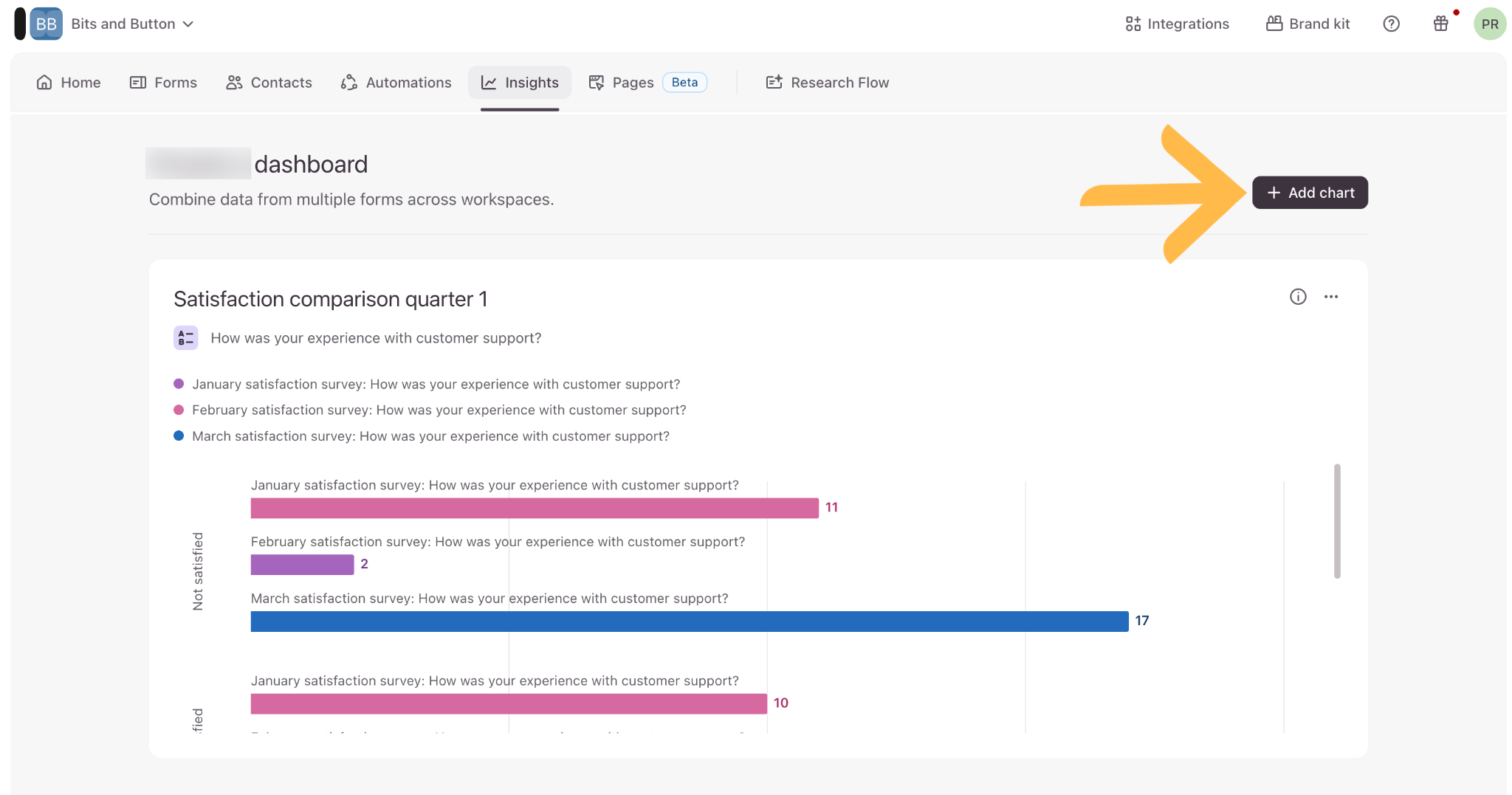The image size is (1512, 795).
Task: Open Brand kit link
Action: tap(1307, 24)
